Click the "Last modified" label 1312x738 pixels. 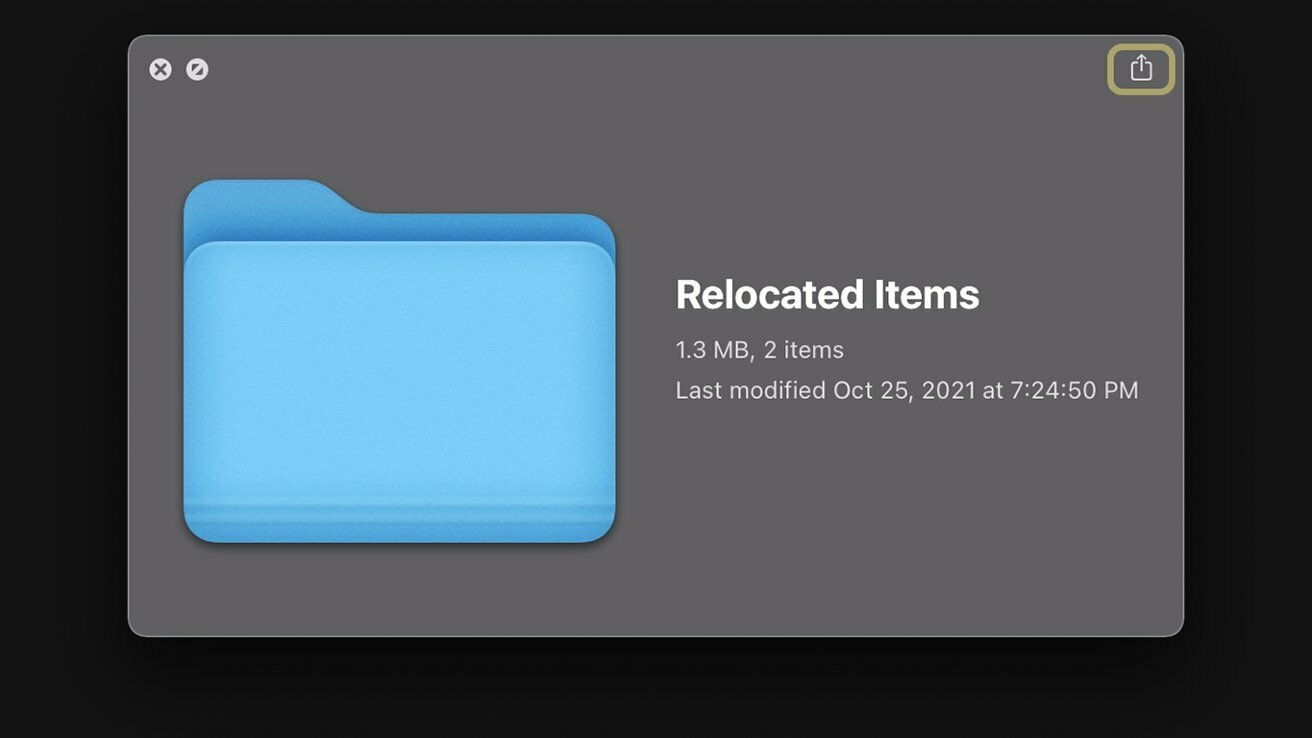(751, 390)
